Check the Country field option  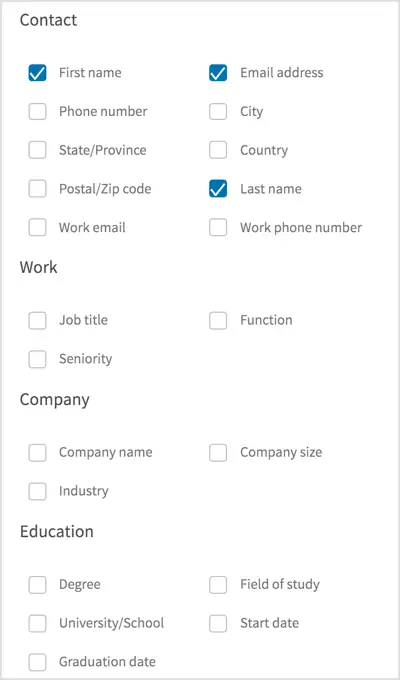click(x=218, y=150)
